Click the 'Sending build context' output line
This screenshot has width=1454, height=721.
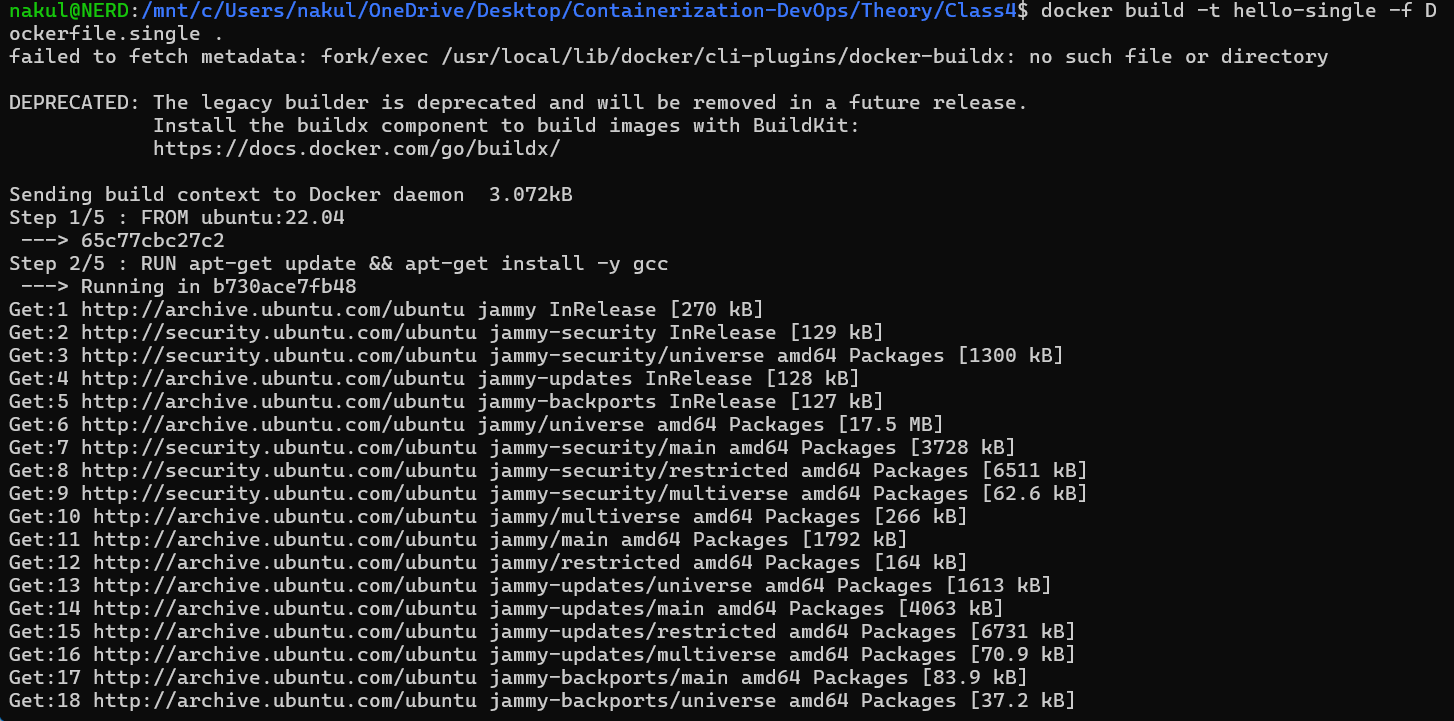[x=236, y=194]
